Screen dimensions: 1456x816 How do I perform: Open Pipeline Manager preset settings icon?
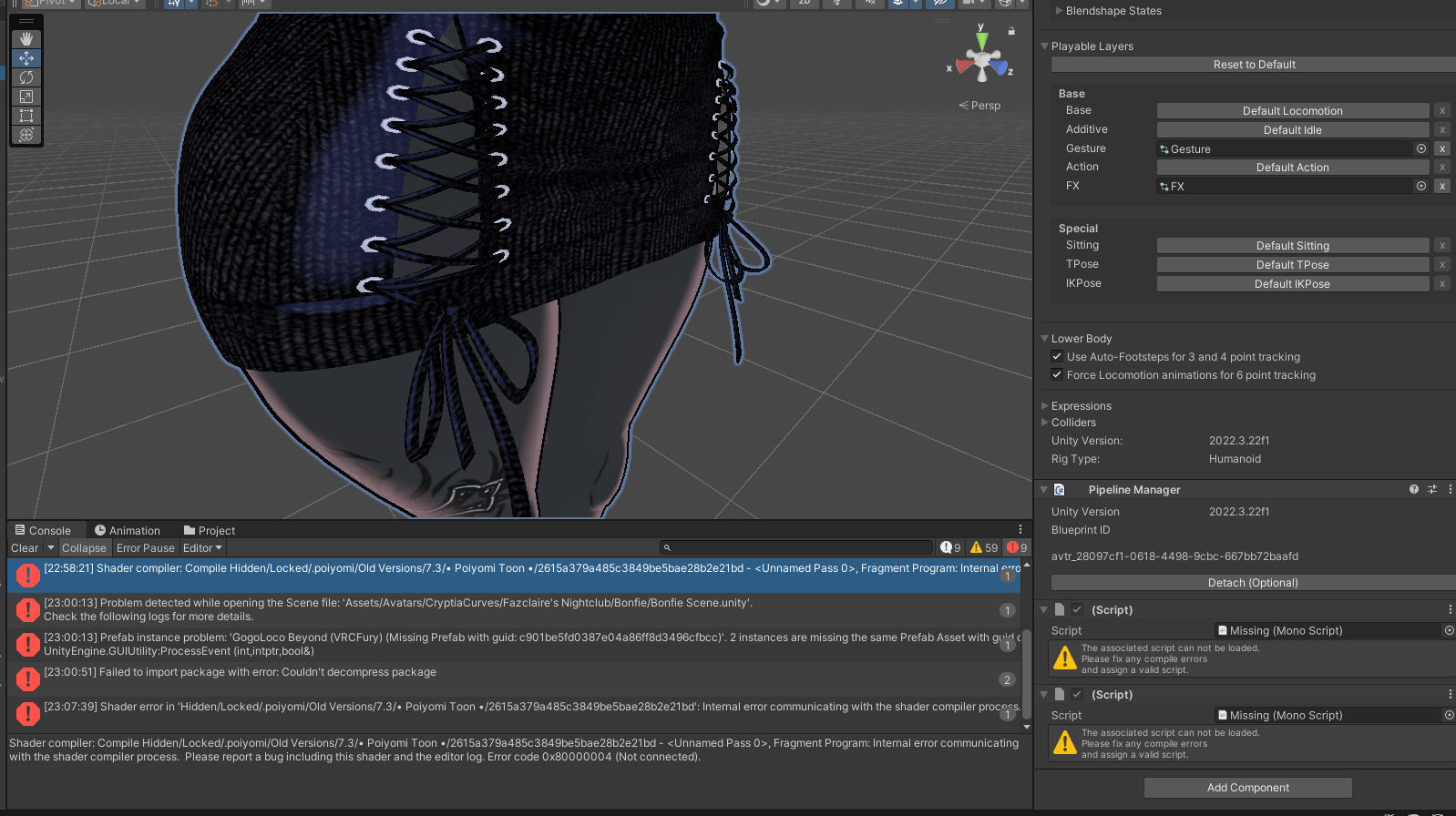(1432, 490)
